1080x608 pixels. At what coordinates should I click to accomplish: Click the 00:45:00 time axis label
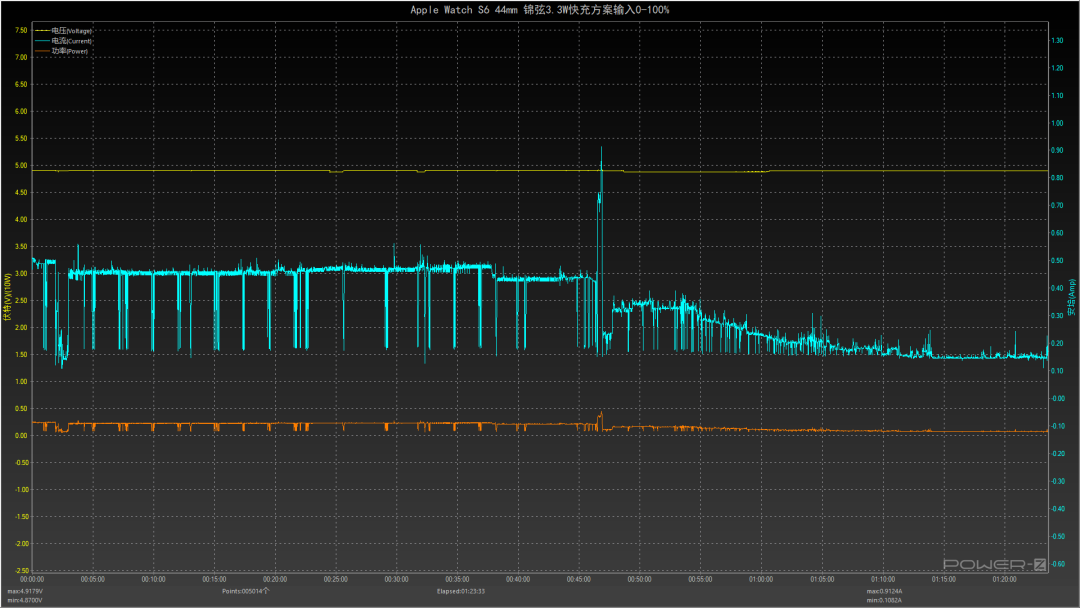point(579,580)
